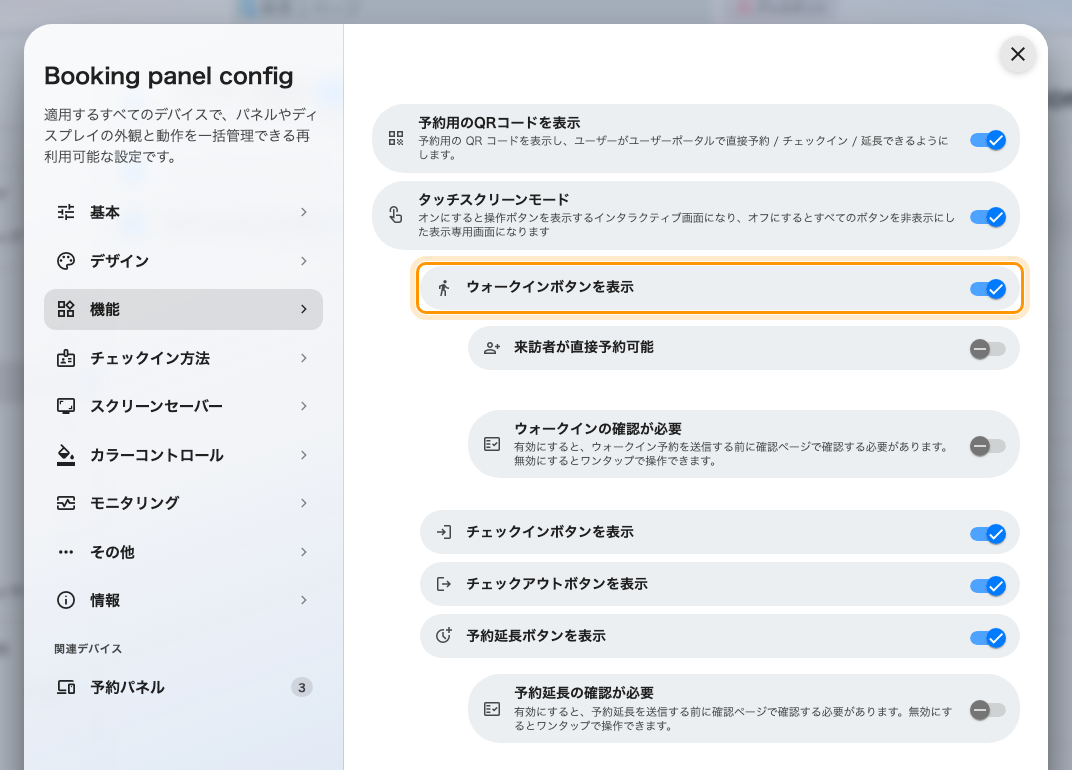This screenshot has width=1072, height=770.
Task: Toggle off 予約用のQRコードを表示 switch
Action: point(988,140)
